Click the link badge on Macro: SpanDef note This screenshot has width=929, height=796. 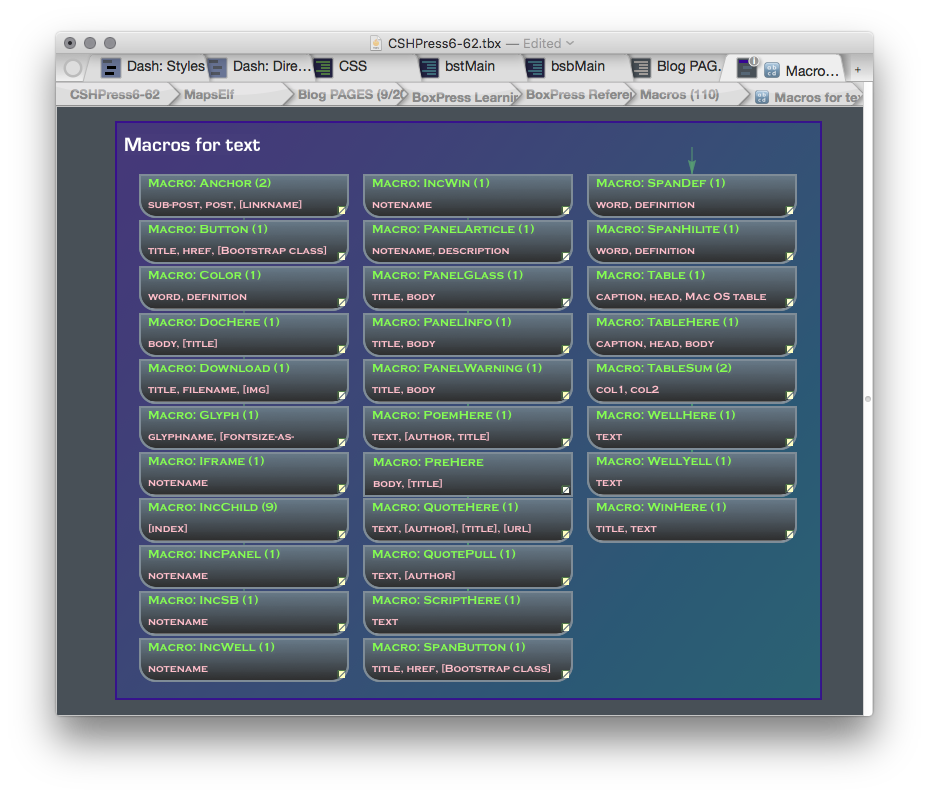click(790, 211)
